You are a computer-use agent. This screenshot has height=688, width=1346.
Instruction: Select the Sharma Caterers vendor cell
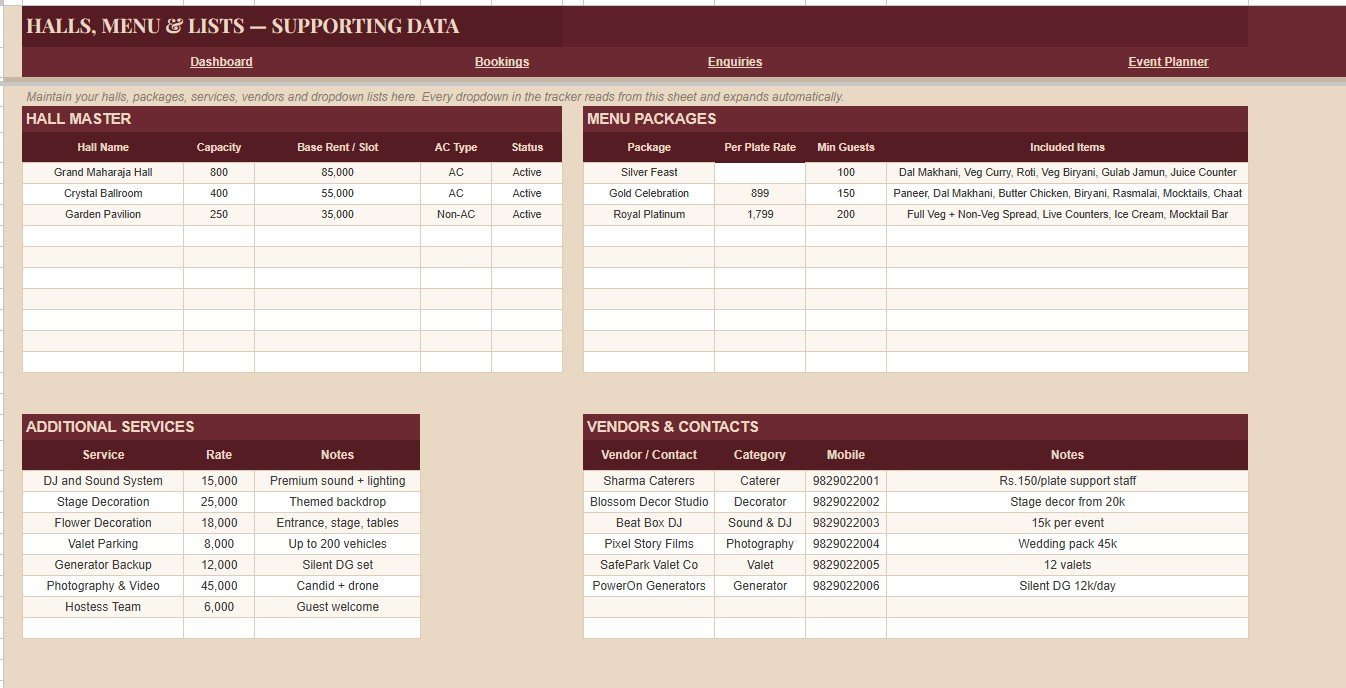tap(649, 481)
